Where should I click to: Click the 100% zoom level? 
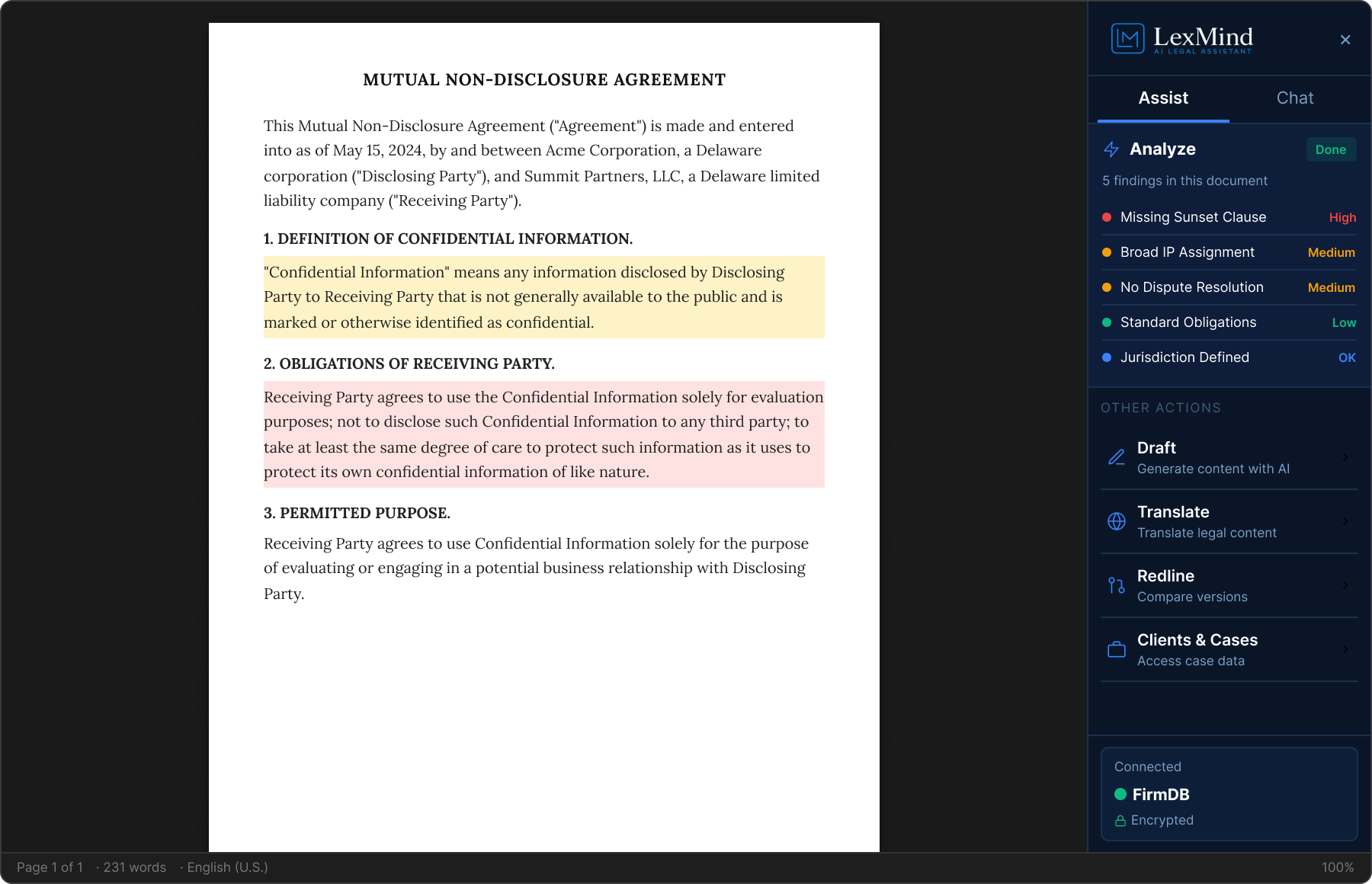point(1338,867)
